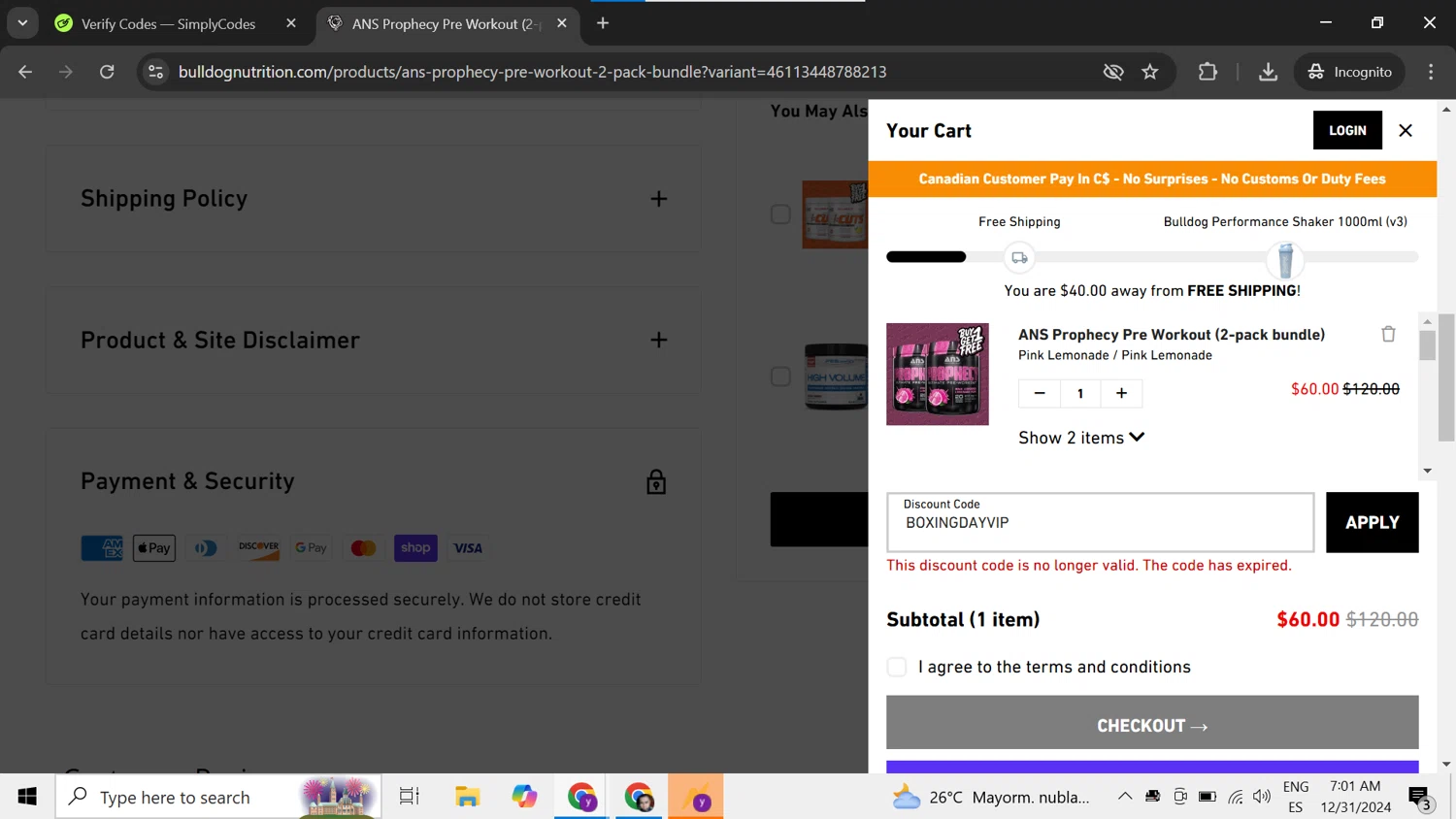Open the volume control tray icon
This screenshot has width=1456, height=819.
coord(1262,797)
